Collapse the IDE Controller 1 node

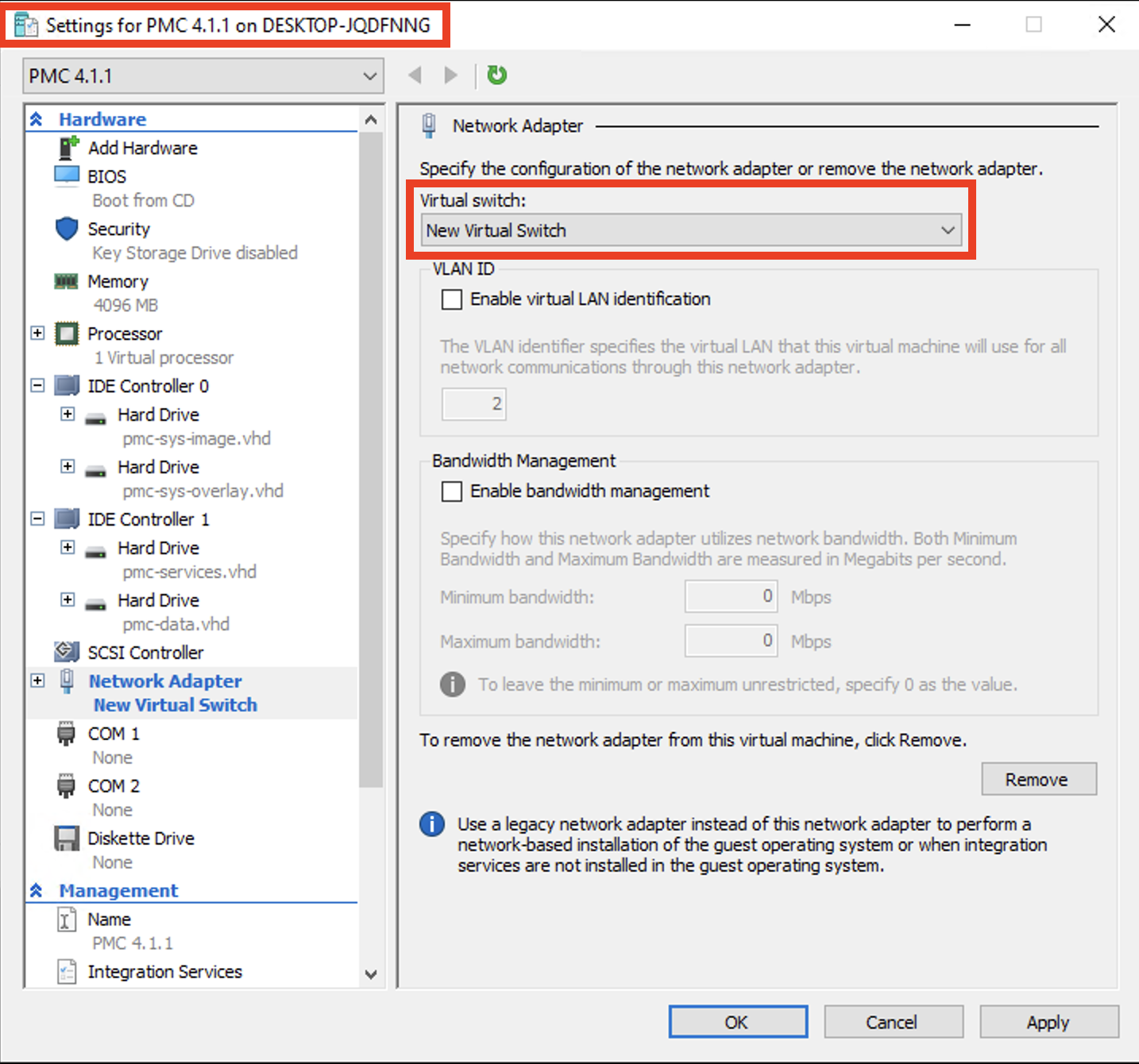point(37,519)
